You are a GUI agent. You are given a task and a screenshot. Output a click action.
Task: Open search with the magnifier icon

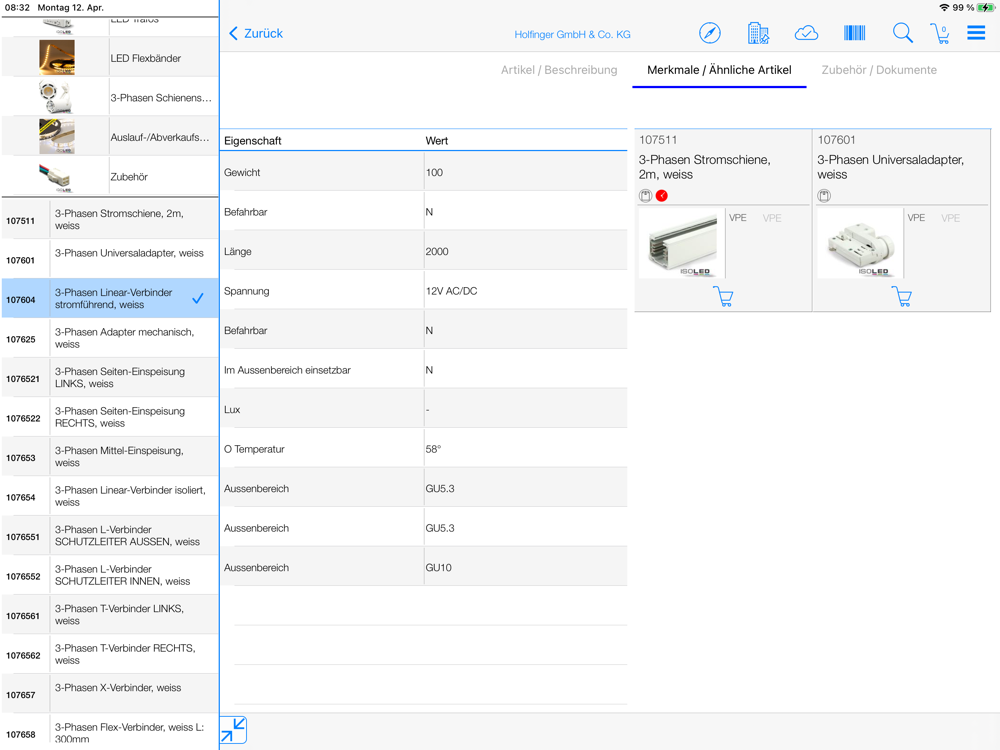point(902,33)
